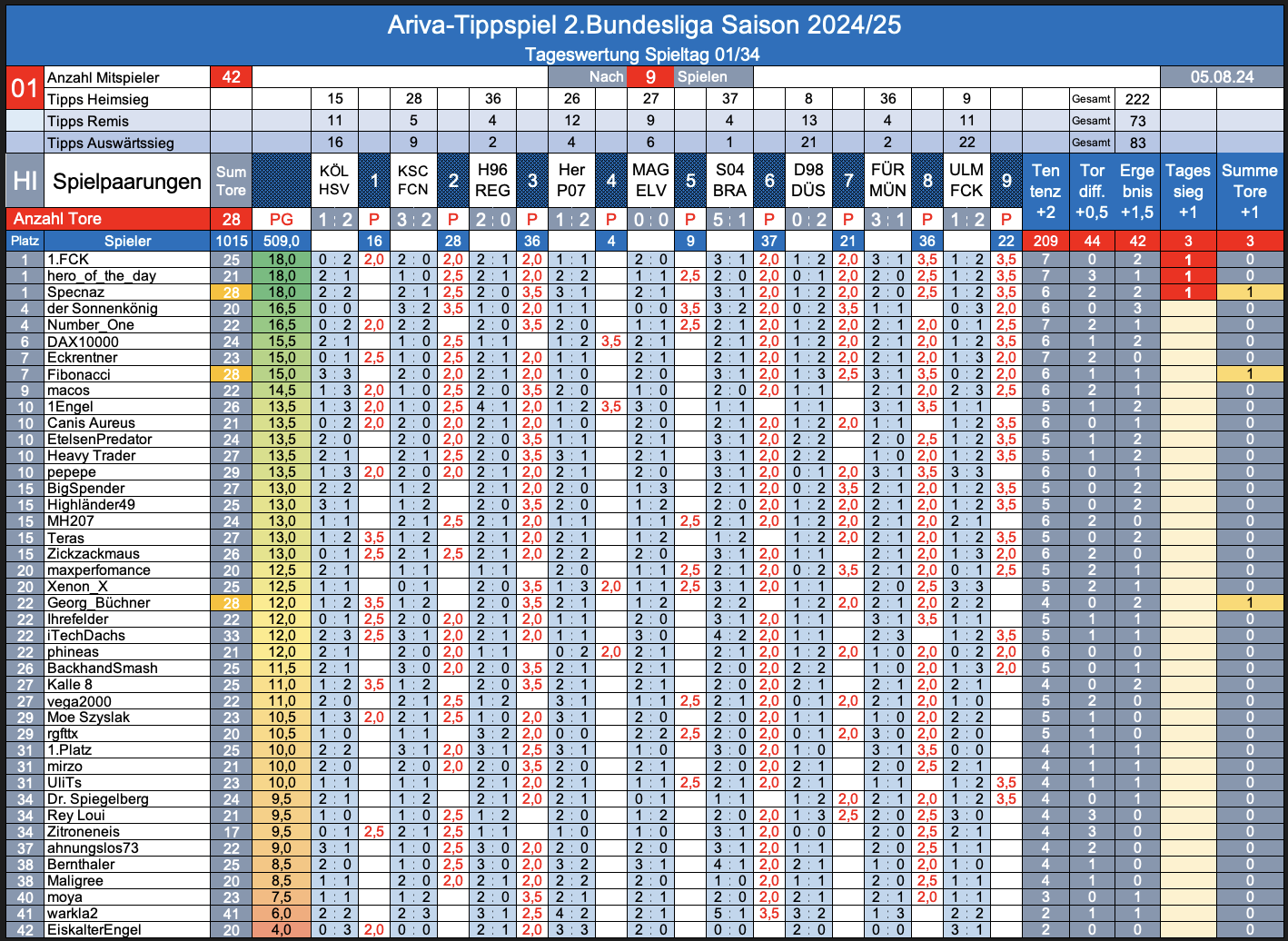The width and height of the screenshot is (1288, 941).
Task: Click the HI header cell
Action: click(25, 181)
